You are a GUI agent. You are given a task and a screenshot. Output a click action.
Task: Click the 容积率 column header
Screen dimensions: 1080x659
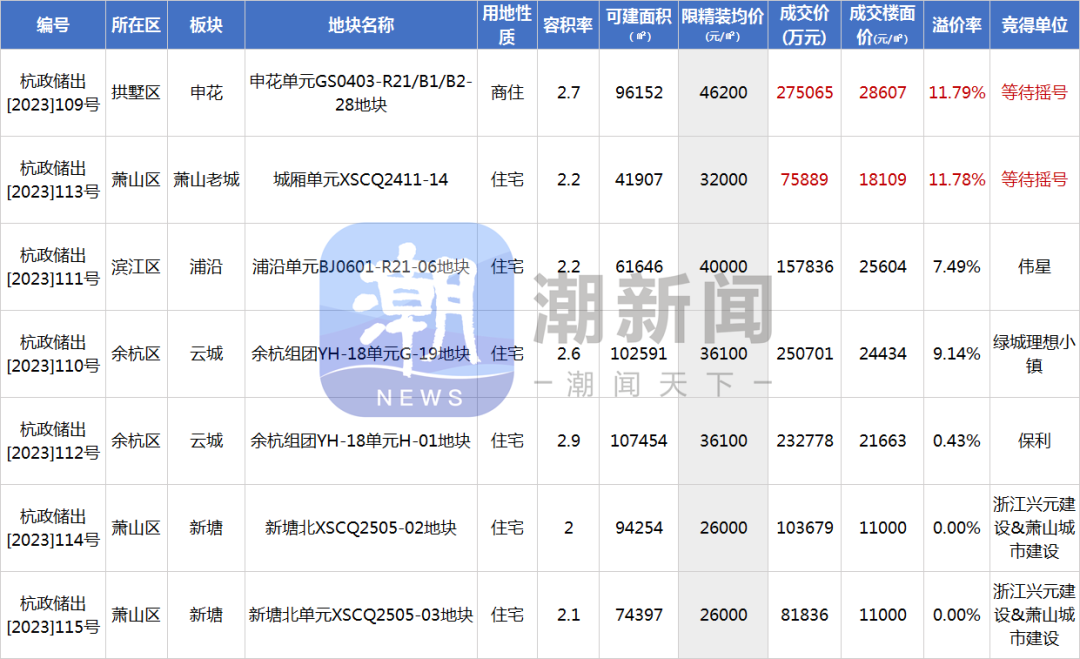[x=568, y=25]
